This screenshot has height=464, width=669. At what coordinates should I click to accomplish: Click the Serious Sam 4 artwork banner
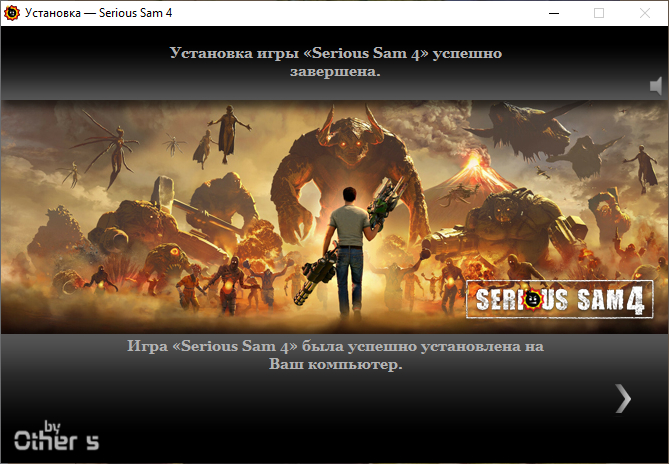click(334, 217)
